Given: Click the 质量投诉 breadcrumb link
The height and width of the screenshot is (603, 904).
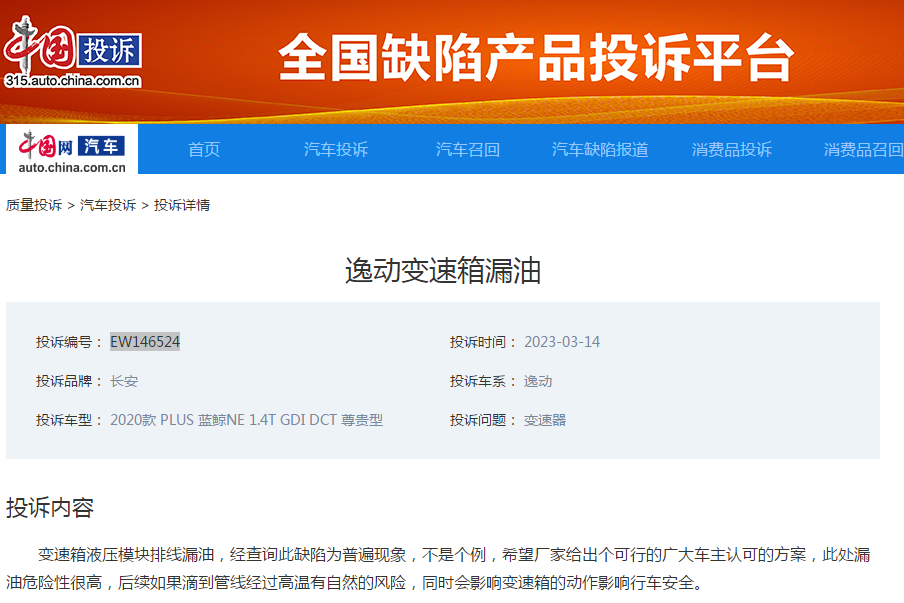Looking at the screenshot, I should (x=34, y=205).
